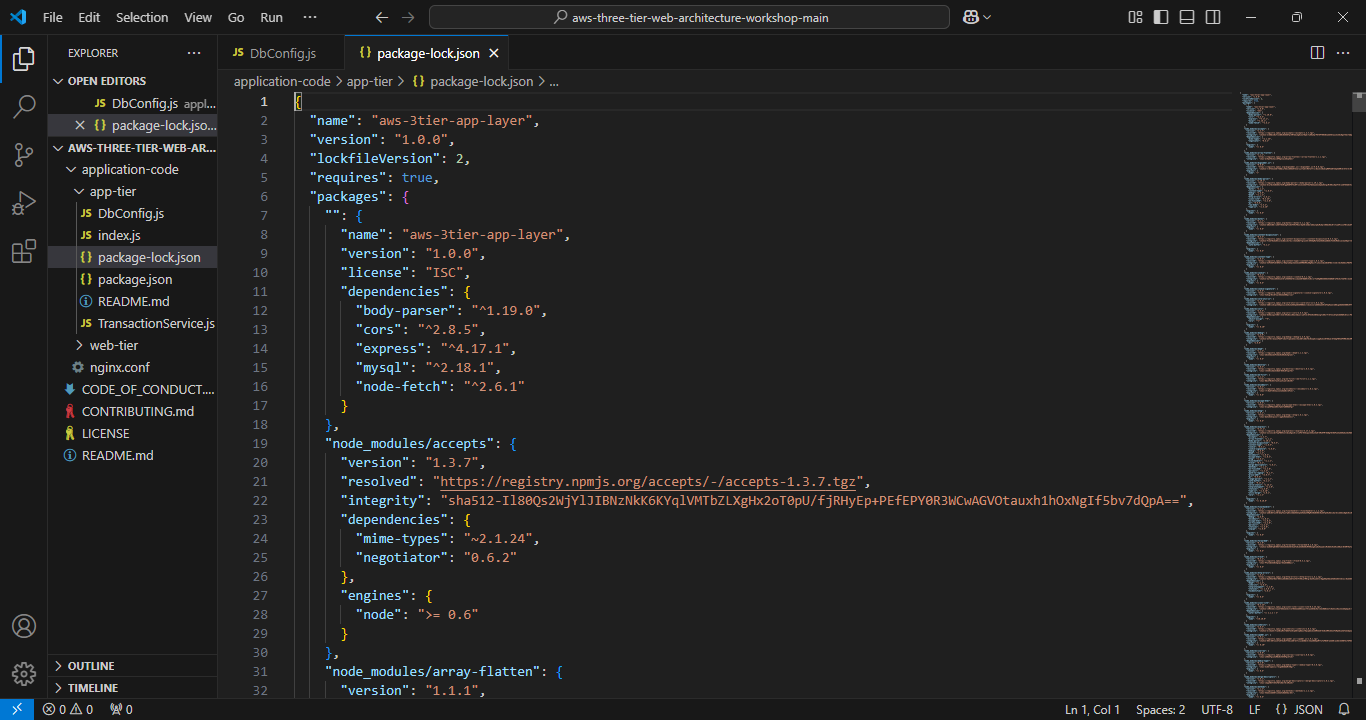
Task: Open index.js in the file tree
Action: (119, 235)
